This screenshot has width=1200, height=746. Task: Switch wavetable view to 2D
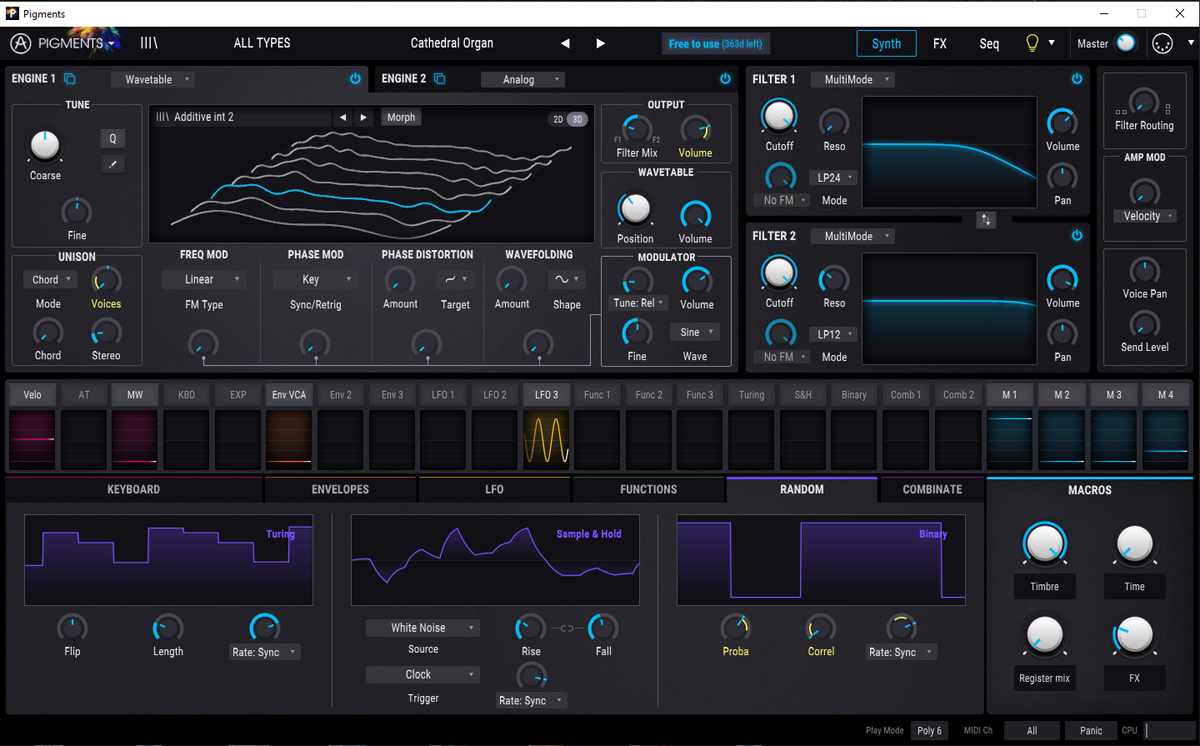[558, 119]
